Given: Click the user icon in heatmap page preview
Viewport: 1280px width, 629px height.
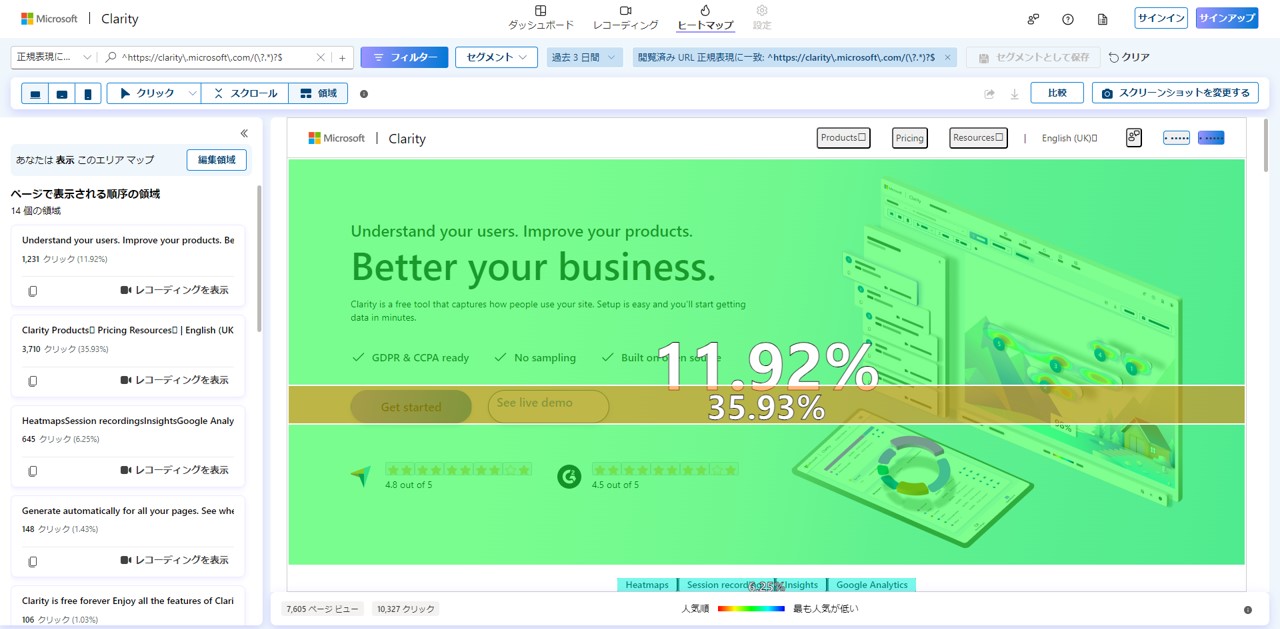Looking at the screenshot, I should click(x=1133, y=138).
